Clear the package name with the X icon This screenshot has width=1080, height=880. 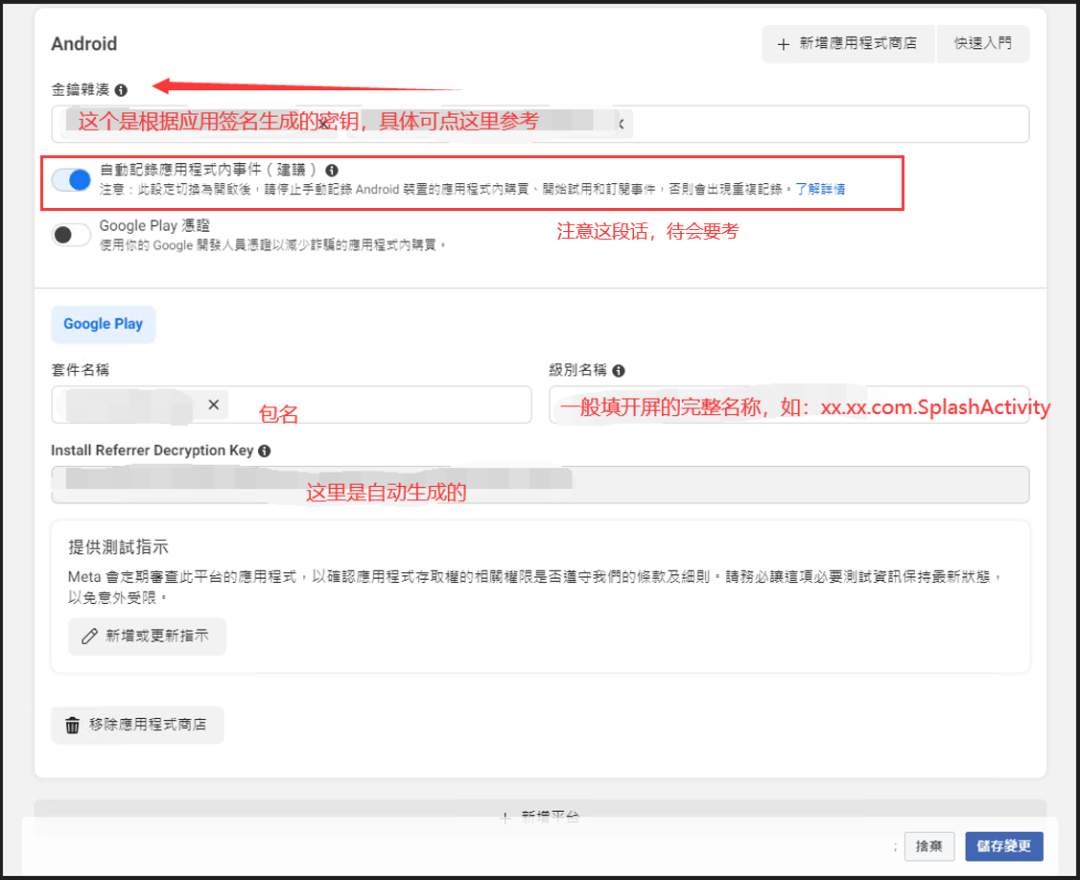(212, 406)
